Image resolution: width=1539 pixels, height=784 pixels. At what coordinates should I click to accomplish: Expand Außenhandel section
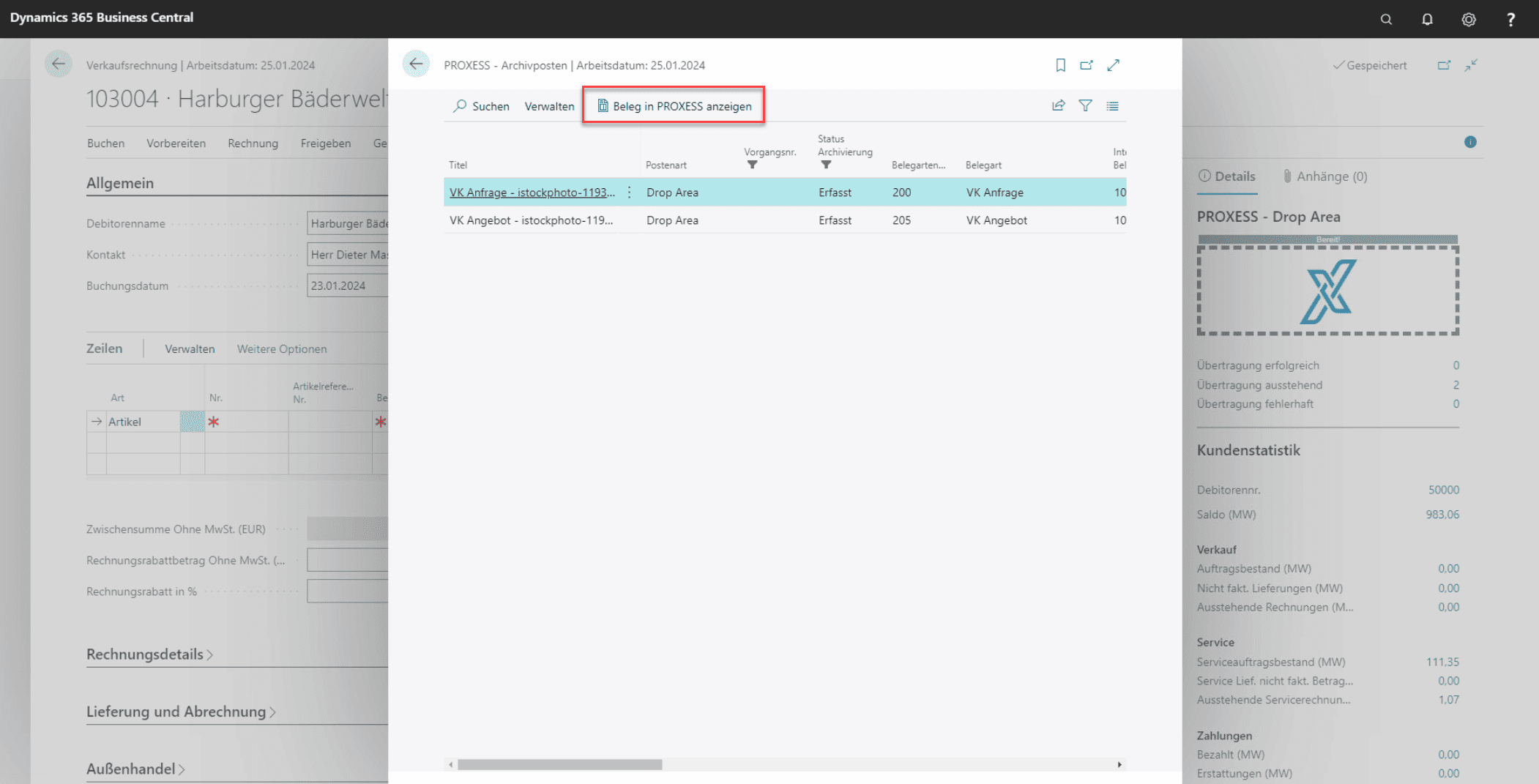[x=135, y=768]
